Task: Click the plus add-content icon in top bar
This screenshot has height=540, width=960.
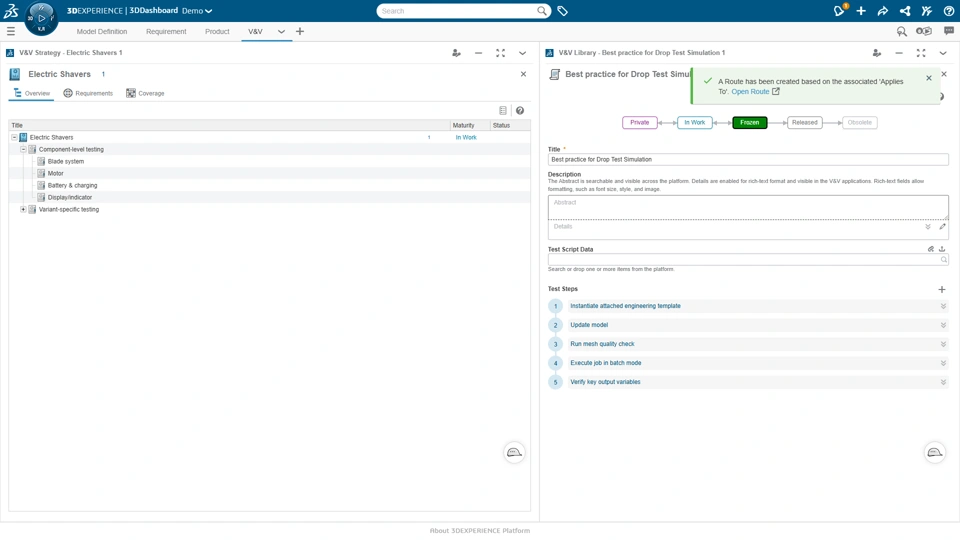Action: pos(861,11)
